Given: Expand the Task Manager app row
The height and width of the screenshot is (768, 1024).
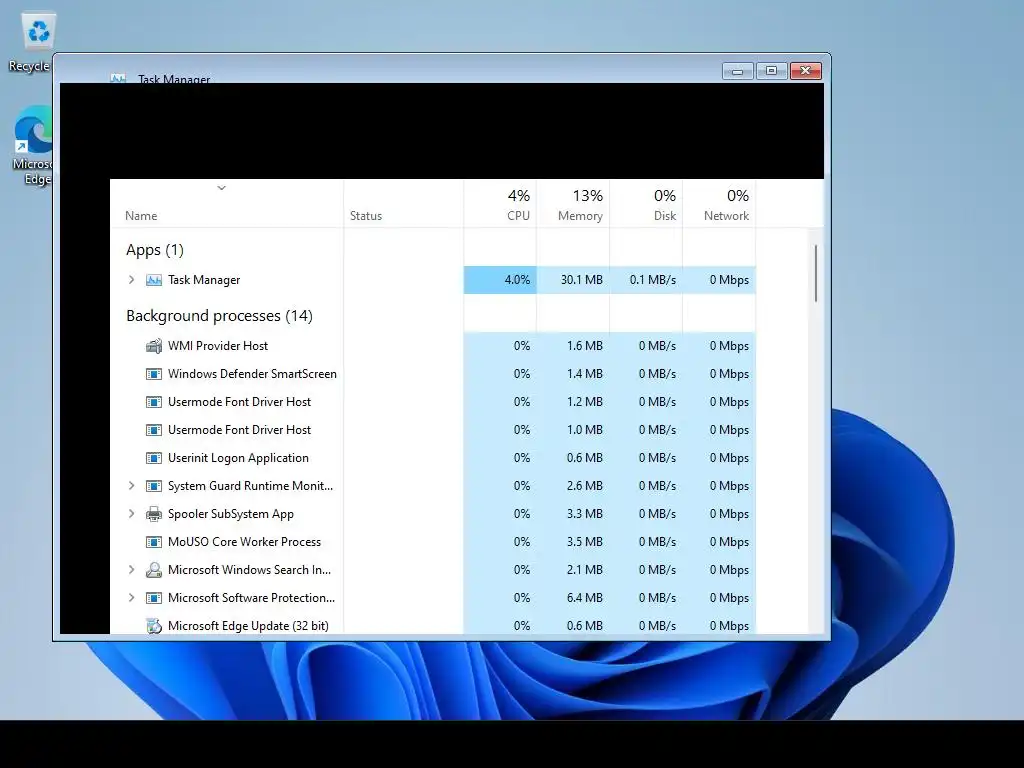Looking at the screenshot, I should (131, 280).
